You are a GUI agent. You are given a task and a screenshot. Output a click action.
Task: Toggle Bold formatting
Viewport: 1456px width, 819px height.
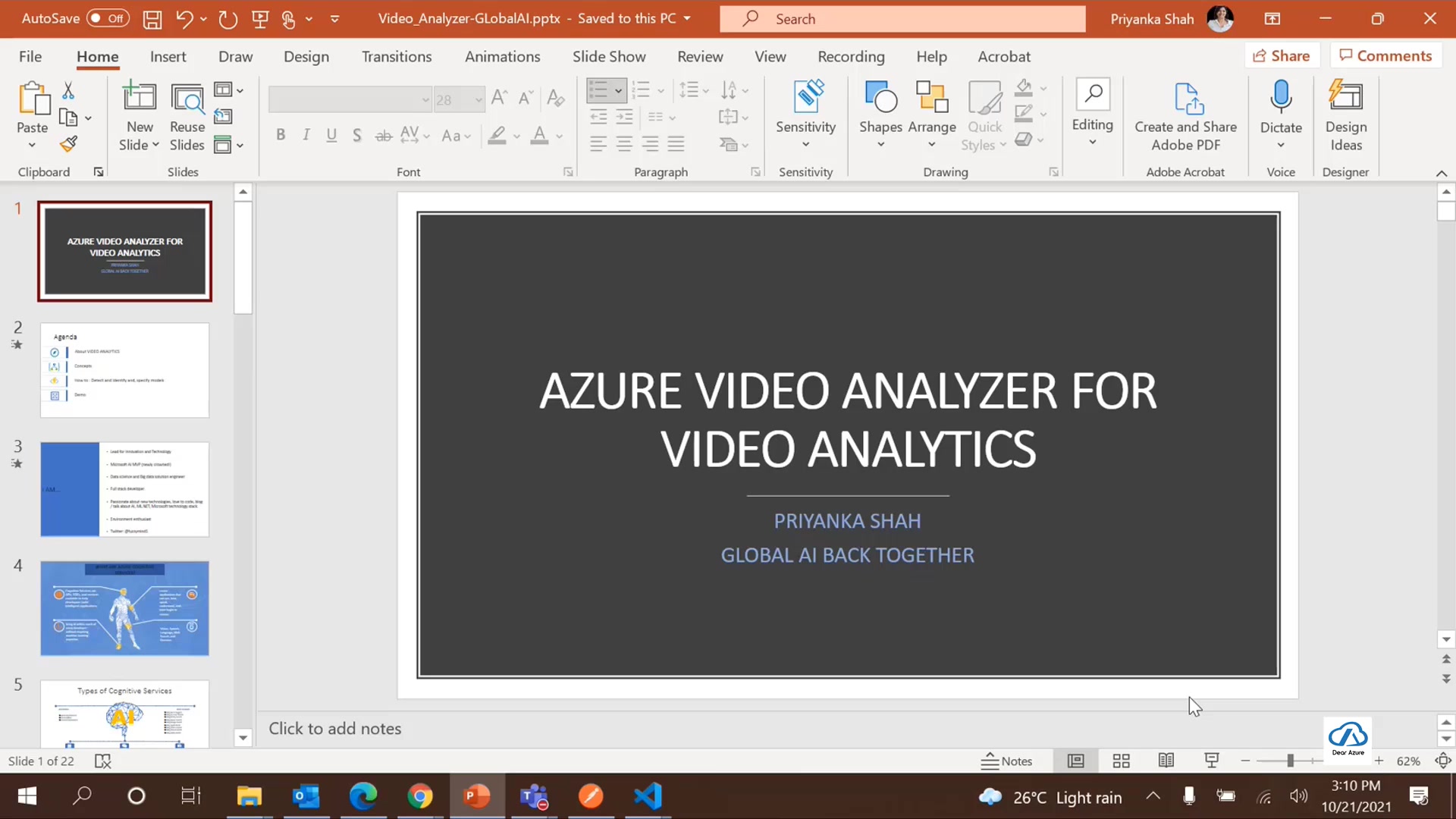tap(281, 135)
